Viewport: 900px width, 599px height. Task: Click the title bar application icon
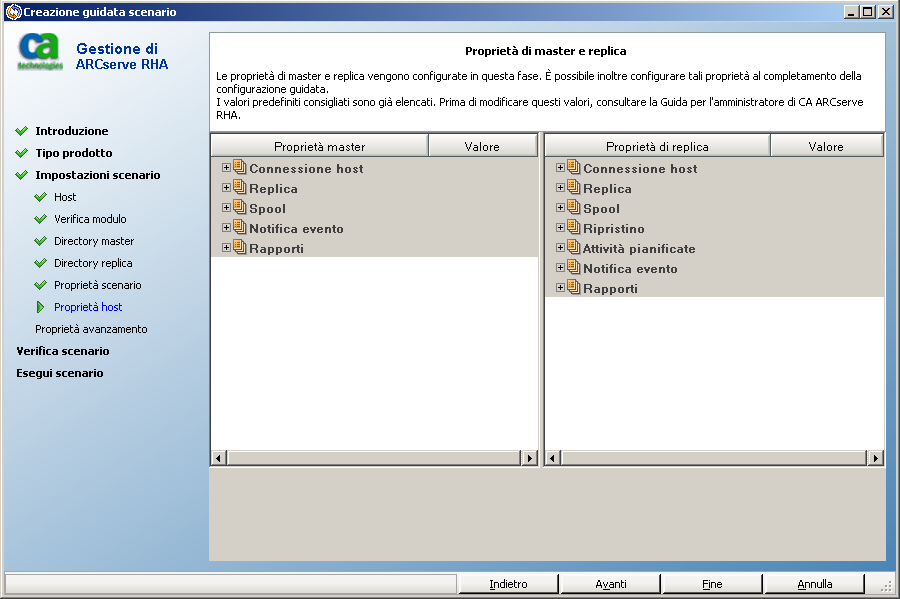13,11
